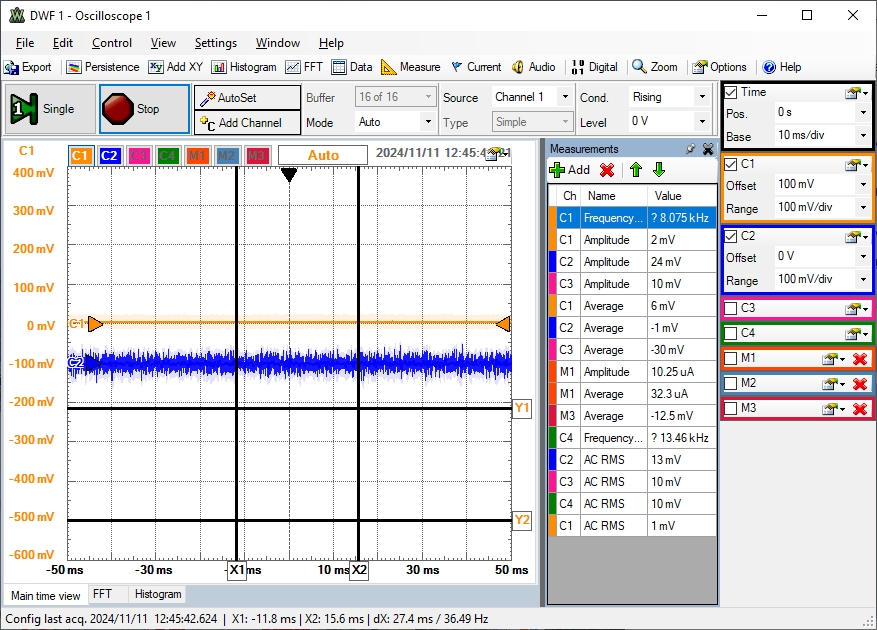Remove measurement with red X icon
The image size is (877, 630).
(x=607, y=170)
